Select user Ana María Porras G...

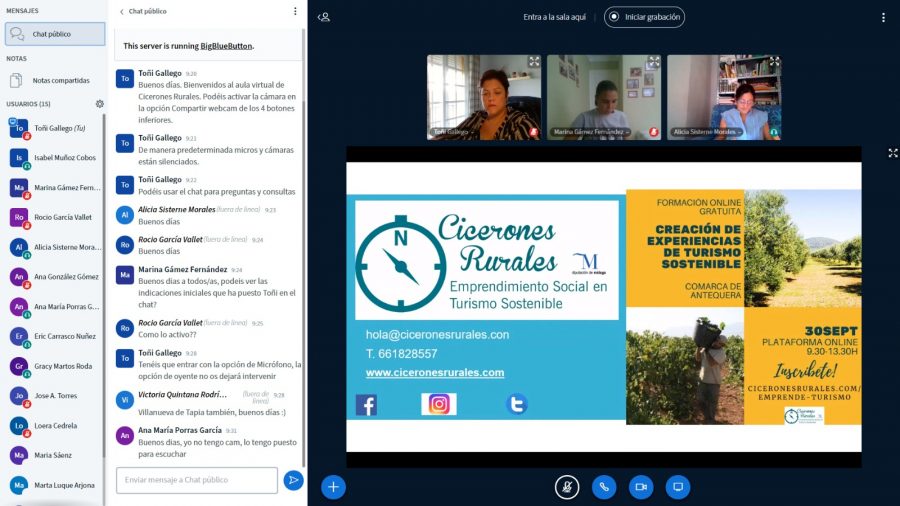pos(55,307)
